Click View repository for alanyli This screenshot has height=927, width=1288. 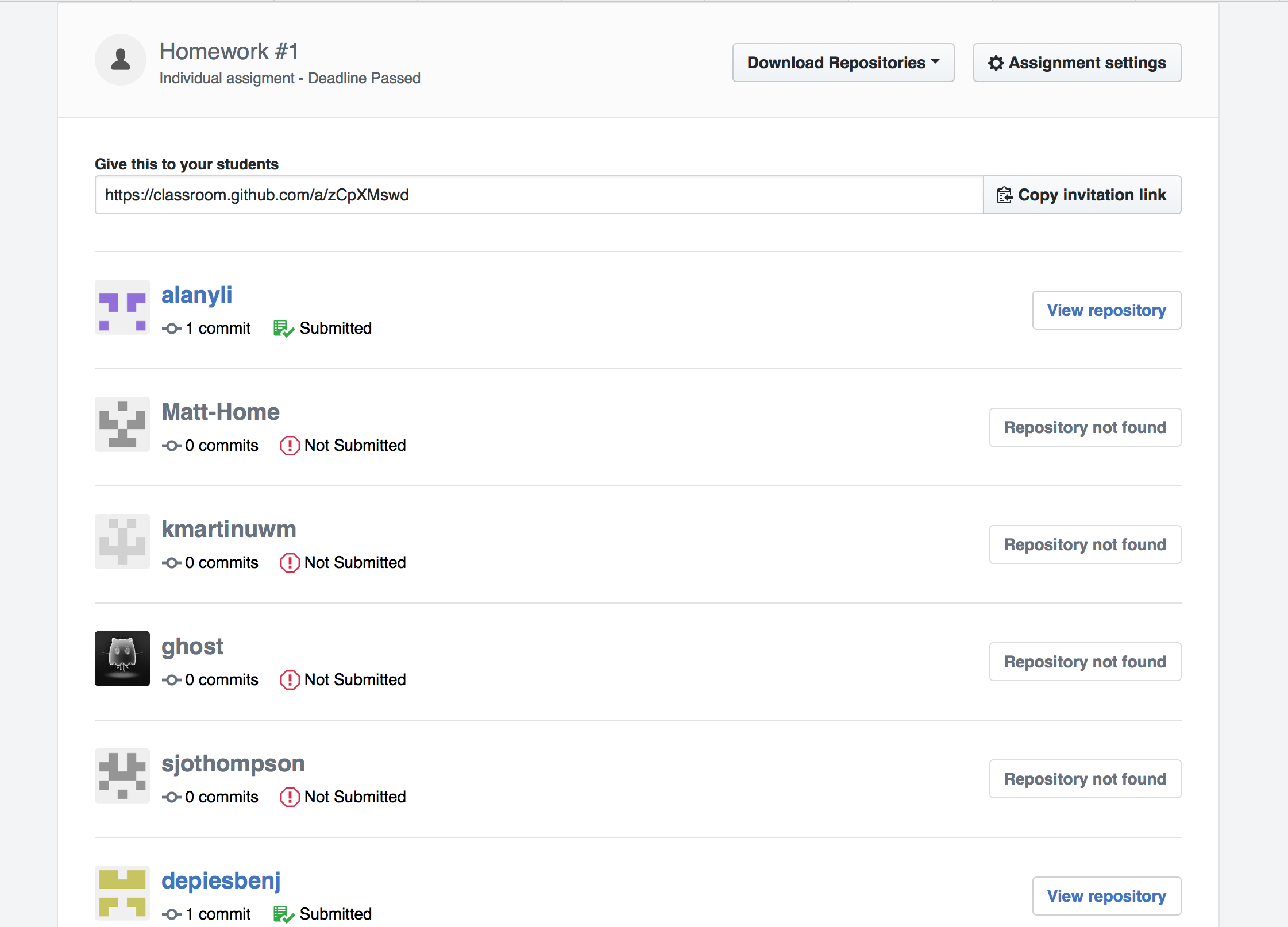click(x=1106, y=310)
